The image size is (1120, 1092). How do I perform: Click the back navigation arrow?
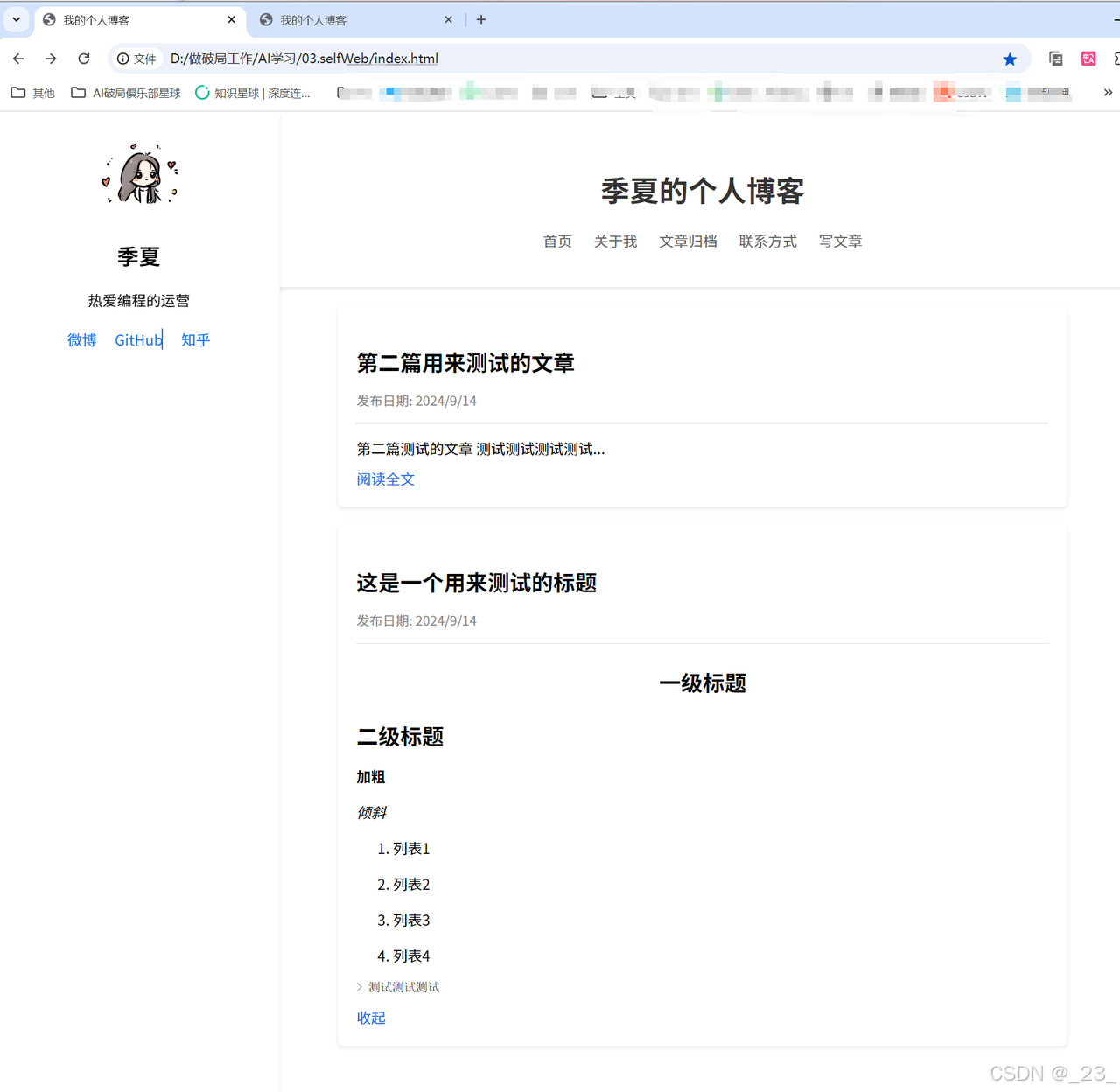17,59
